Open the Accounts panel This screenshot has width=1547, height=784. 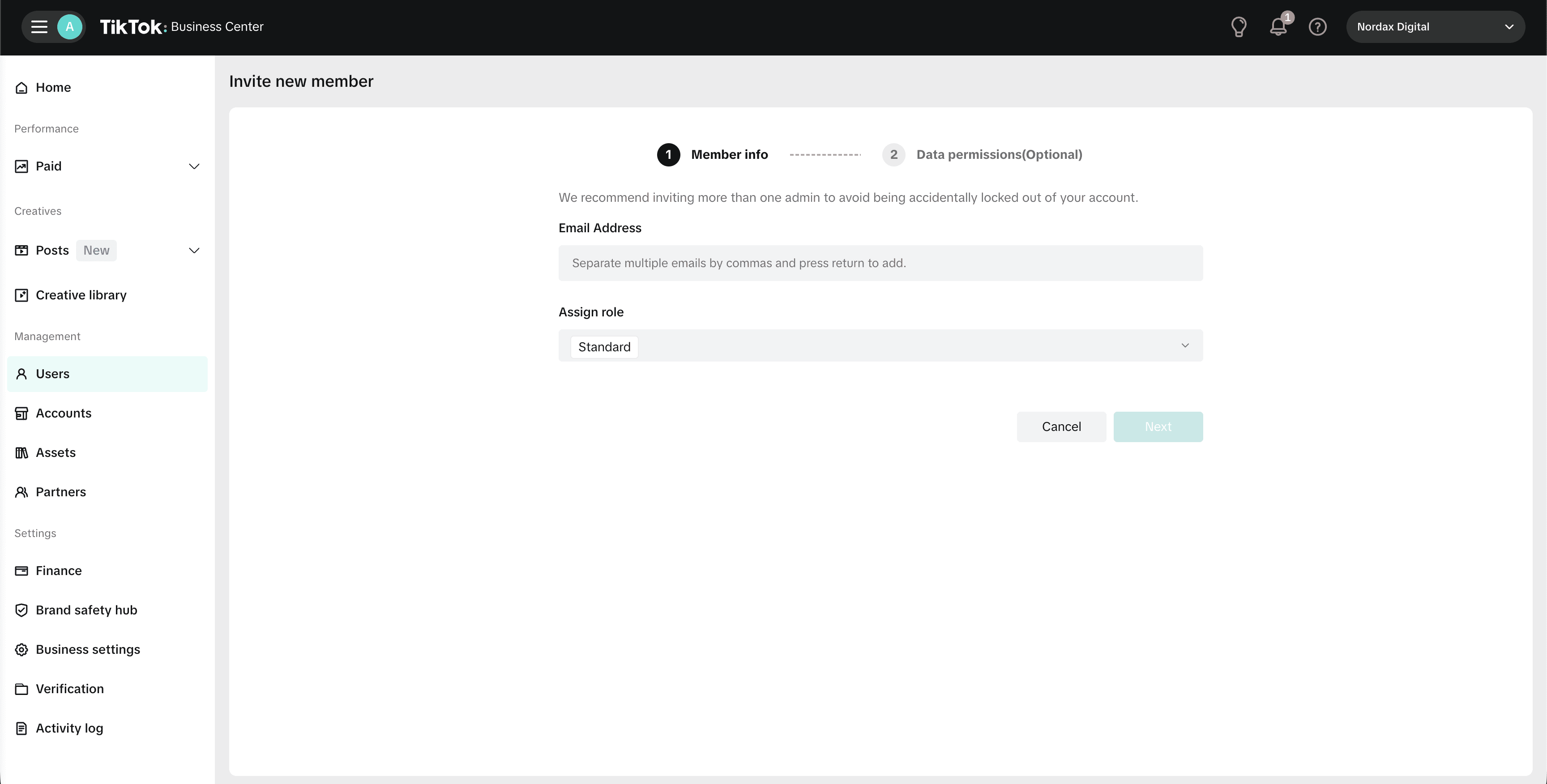point(63,413)
